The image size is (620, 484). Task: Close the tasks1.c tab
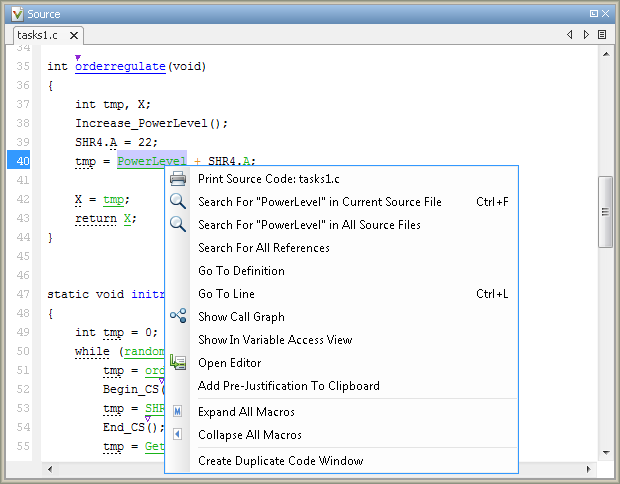tap(74, 36)
